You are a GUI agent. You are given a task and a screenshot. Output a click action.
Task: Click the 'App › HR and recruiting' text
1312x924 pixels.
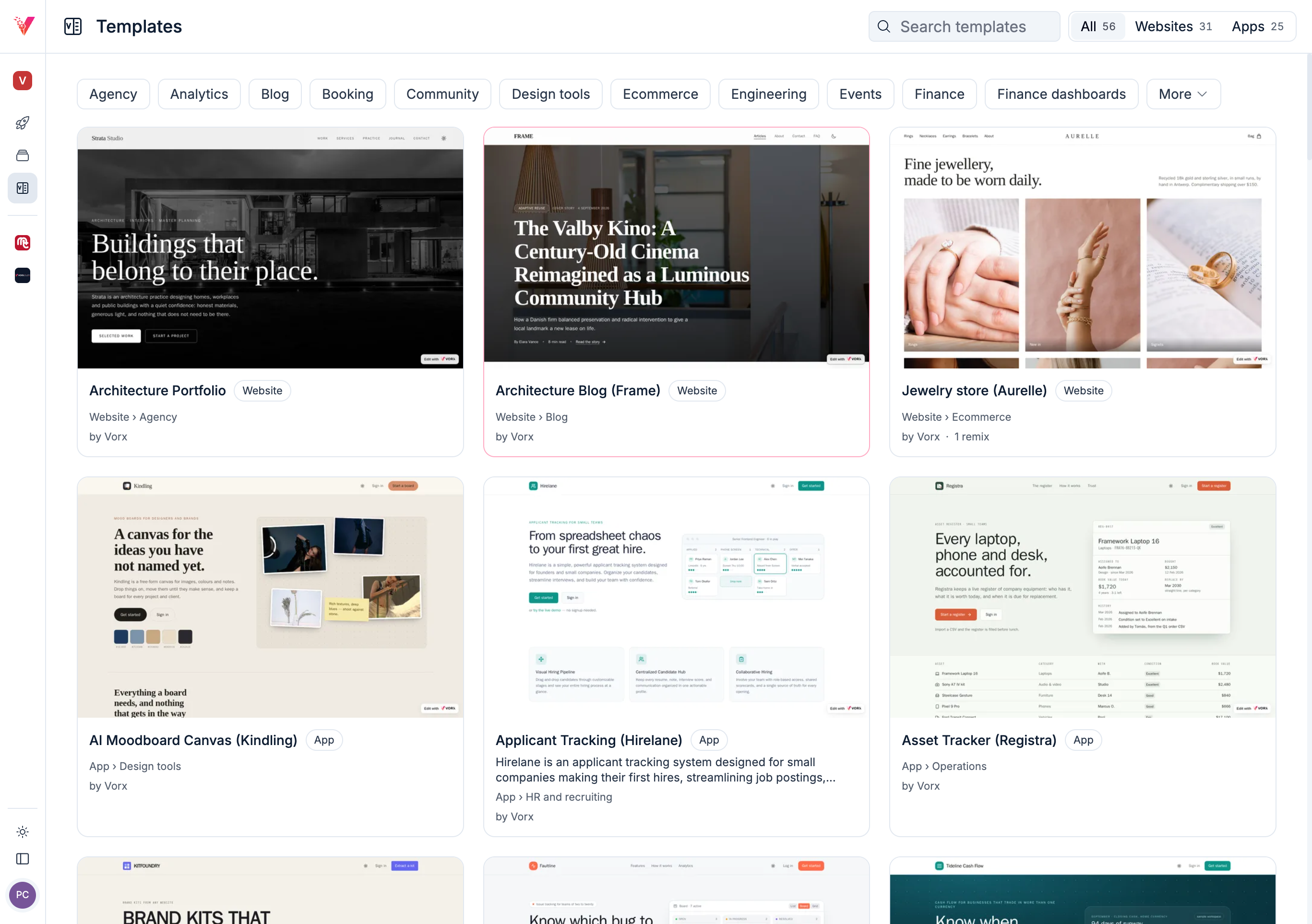point(554,796)
